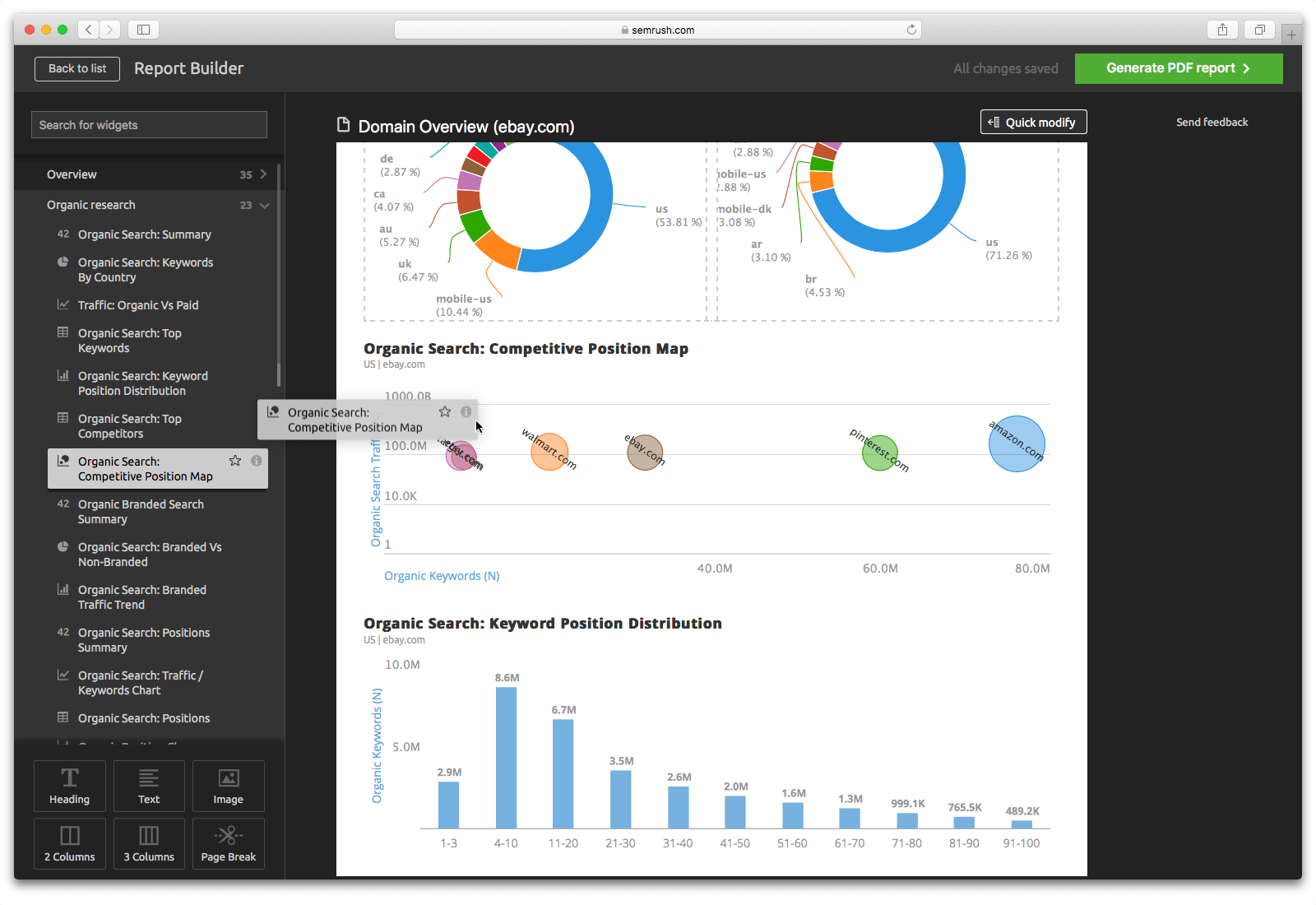Image resolution: width=1316 pixels, height=905 pixels.
Task: Click the amazon.com bubble on position map
Action: (x=1017, y=443)
